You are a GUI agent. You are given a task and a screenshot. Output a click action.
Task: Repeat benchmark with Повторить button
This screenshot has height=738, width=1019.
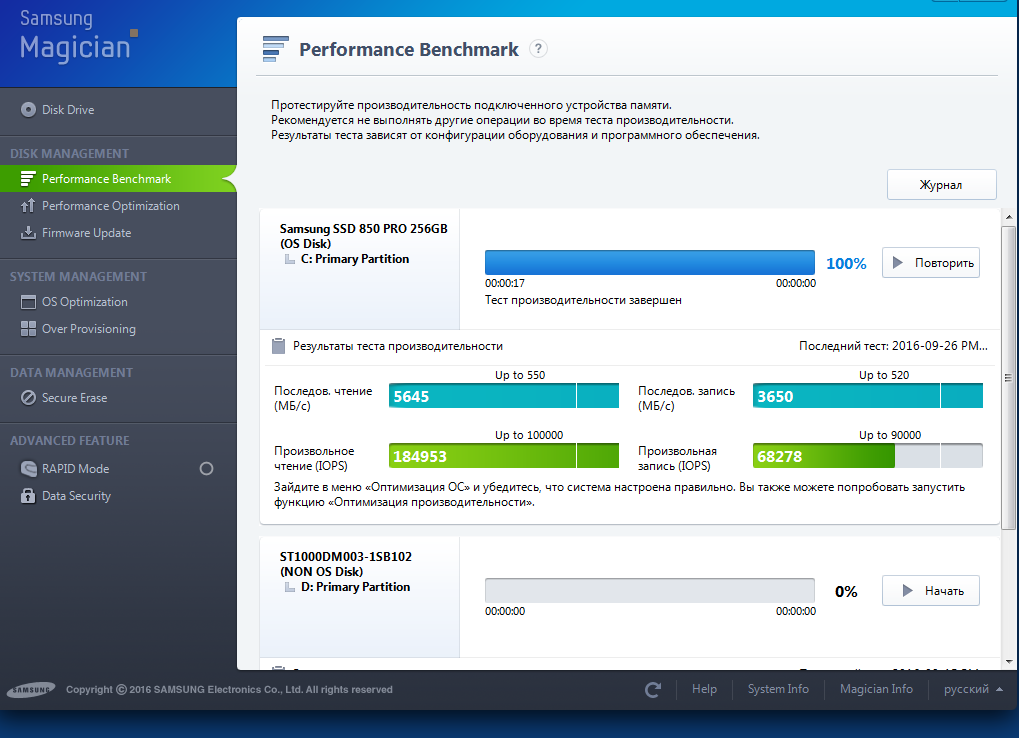tap(931, 262)
